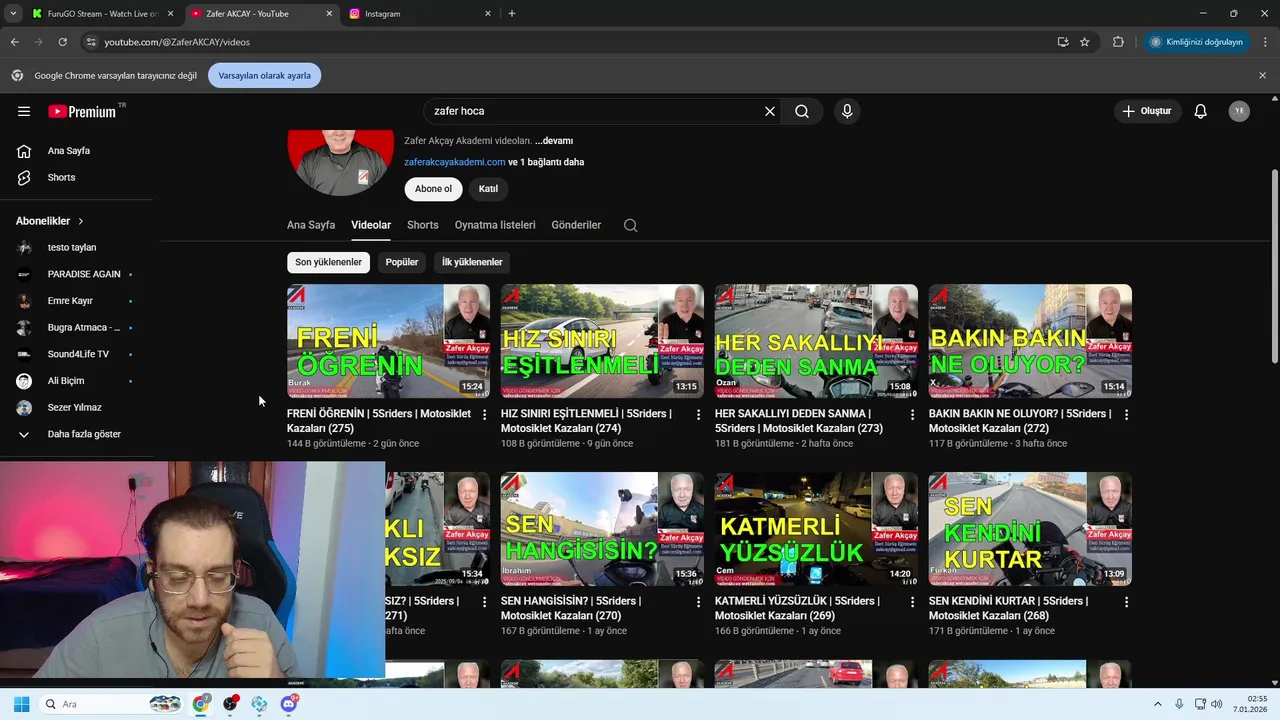Open zaferakcayakademi.com link

tap(454, 162)
